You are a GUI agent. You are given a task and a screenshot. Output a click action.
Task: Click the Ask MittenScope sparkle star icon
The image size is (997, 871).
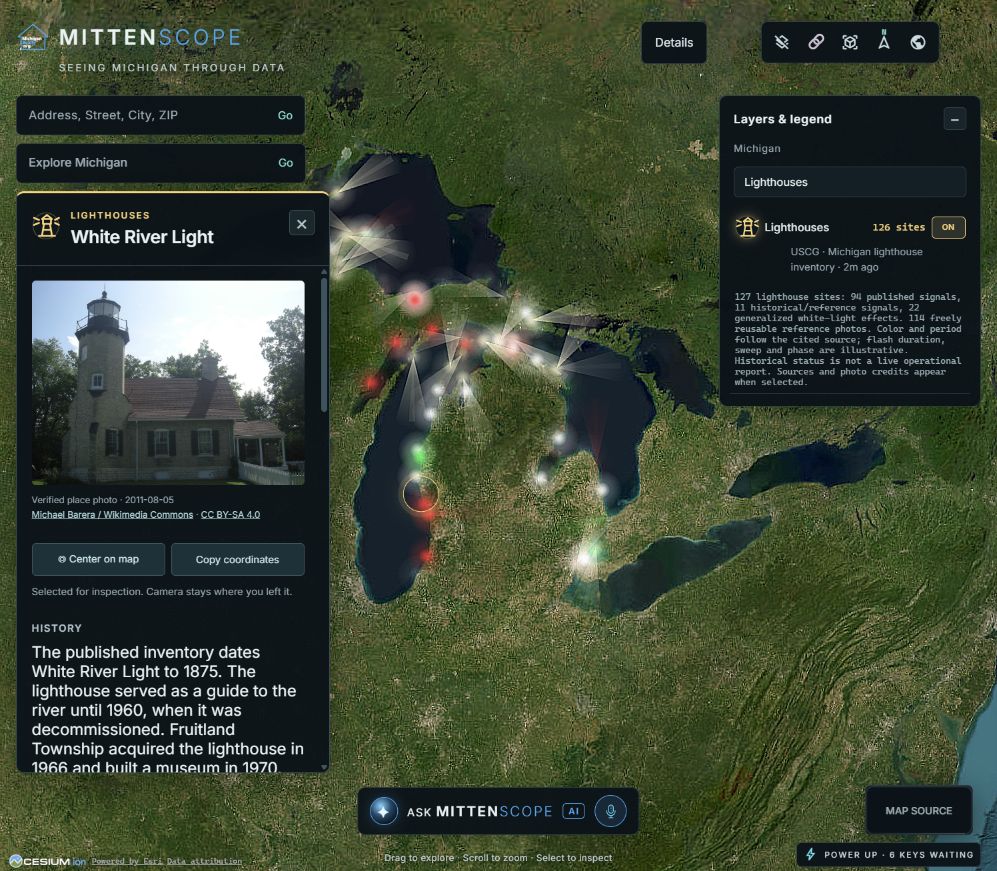coord(383,811)
